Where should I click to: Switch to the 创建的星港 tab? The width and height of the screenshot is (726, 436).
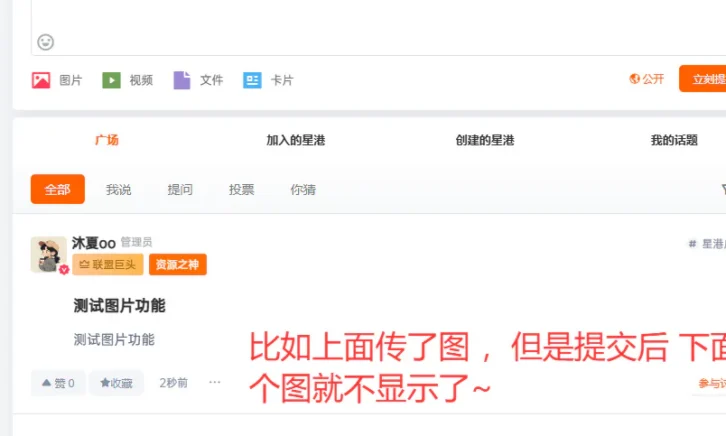click(x=485, y=140)
